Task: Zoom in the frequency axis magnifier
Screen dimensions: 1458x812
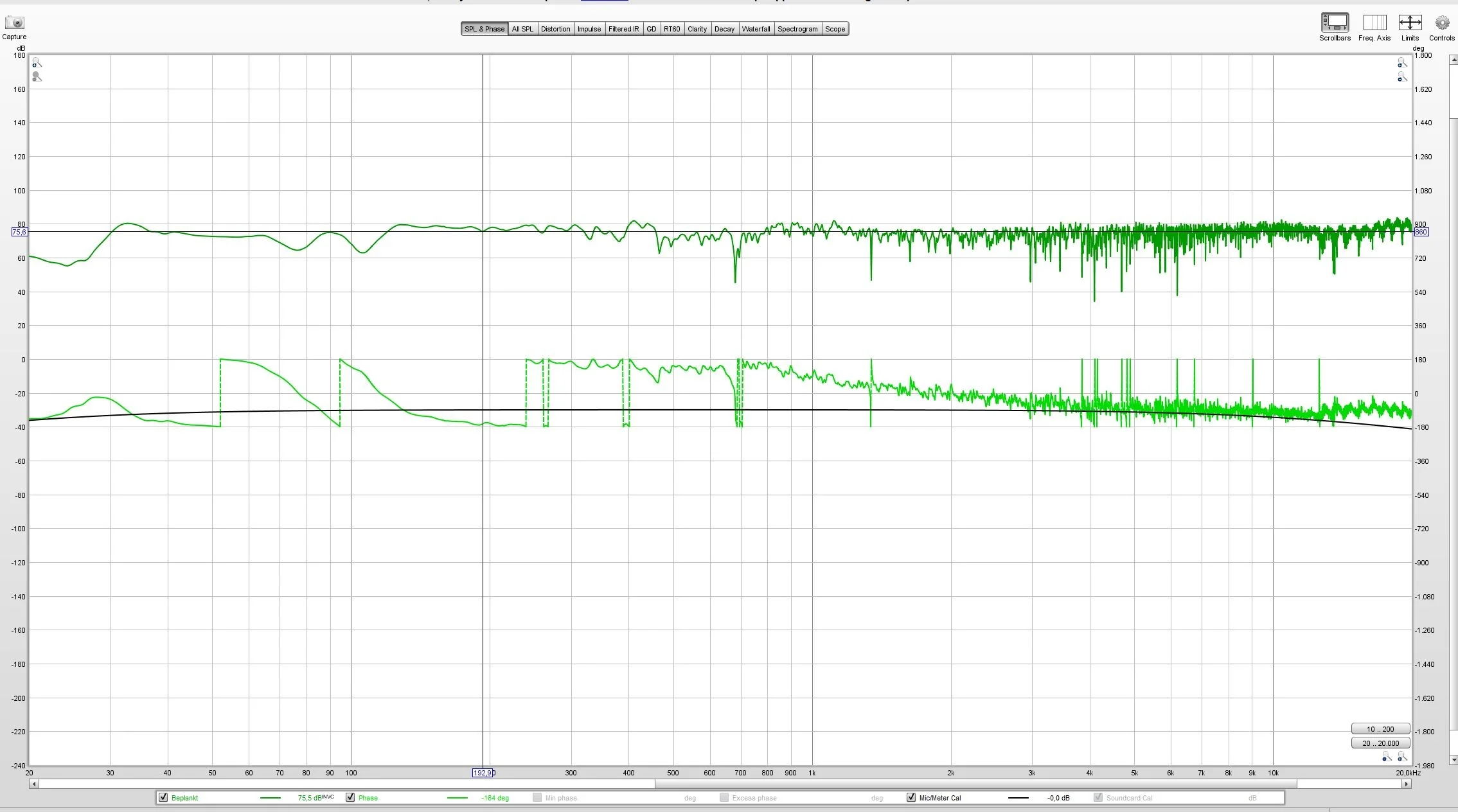Action: tap(1402, 757)
